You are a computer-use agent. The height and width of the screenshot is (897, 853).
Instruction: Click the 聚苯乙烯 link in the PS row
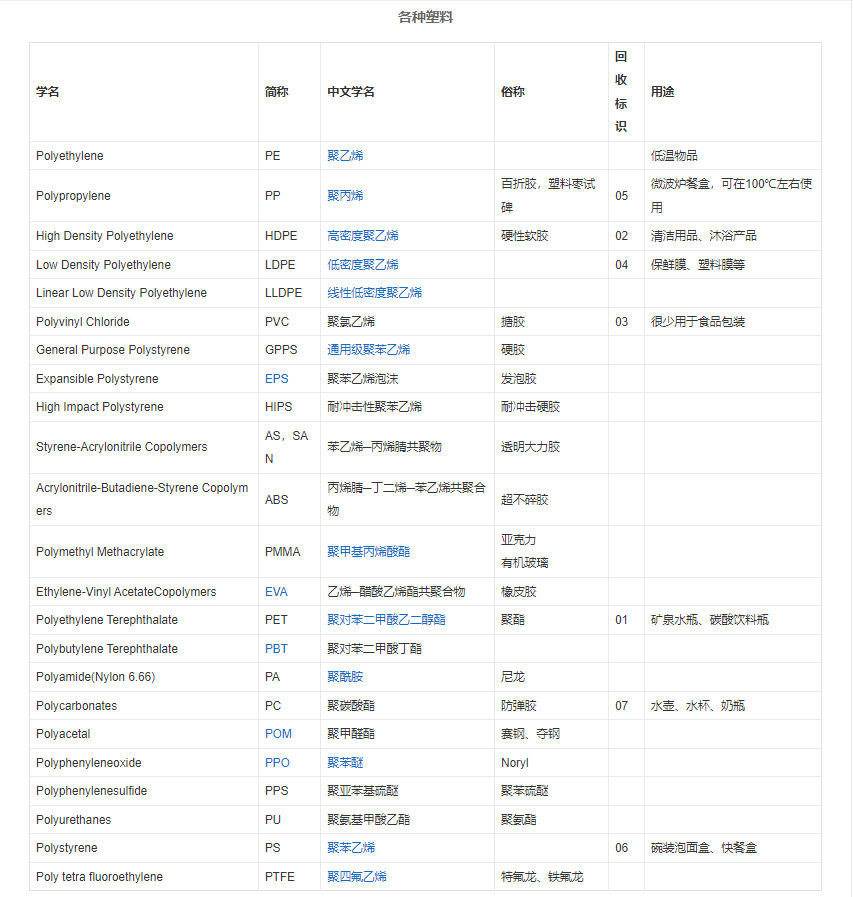(351, 848)
